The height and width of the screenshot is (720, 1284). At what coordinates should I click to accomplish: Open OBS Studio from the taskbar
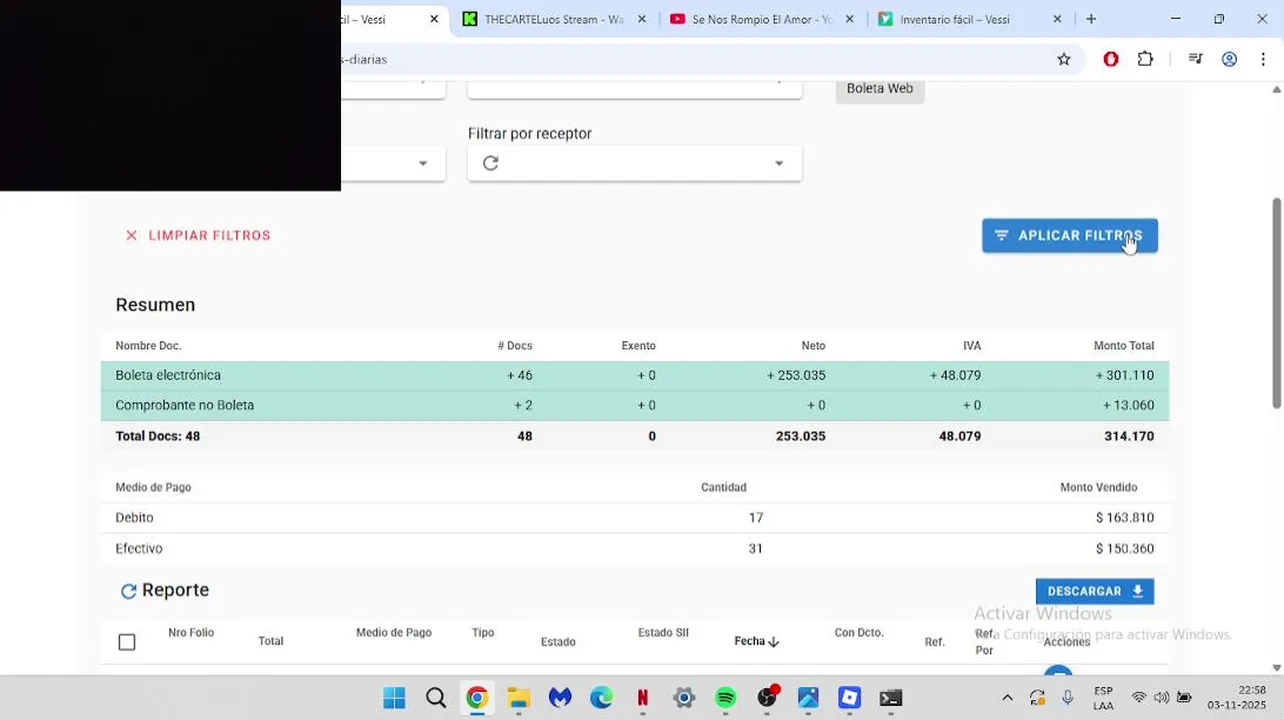tap(767, 698)
